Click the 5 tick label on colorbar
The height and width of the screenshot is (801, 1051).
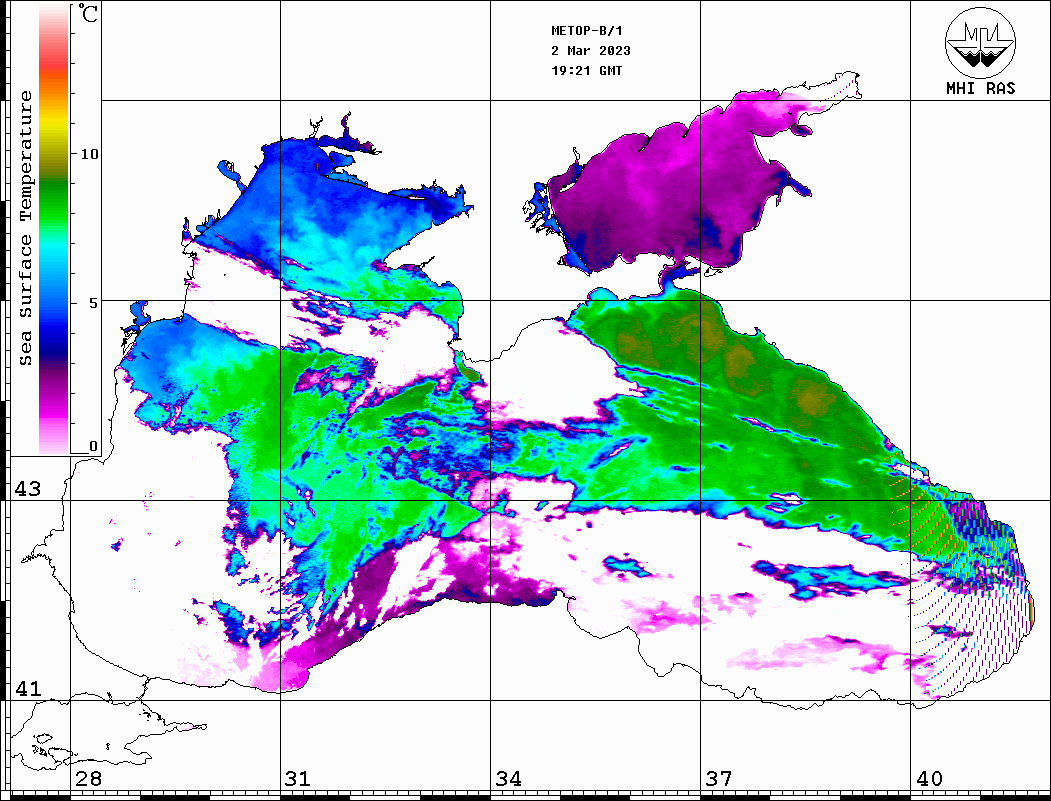click(x=94, y=301)
